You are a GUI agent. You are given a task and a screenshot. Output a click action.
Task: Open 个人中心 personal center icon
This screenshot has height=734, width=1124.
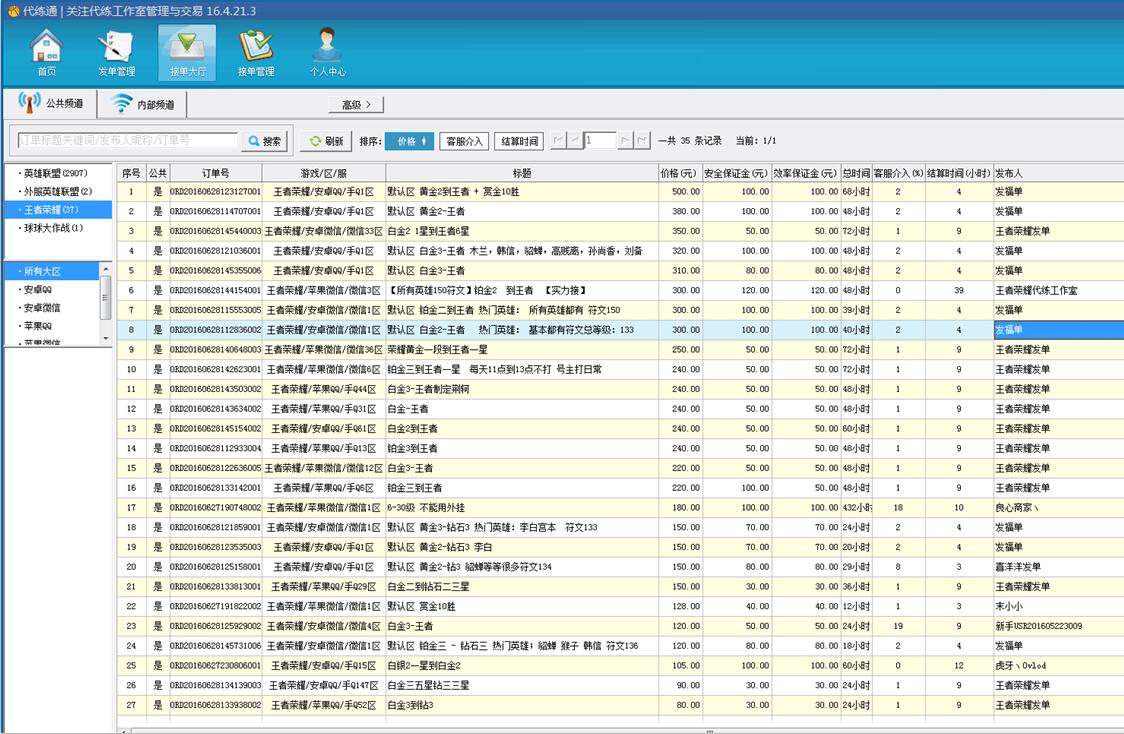pos(327,52)
